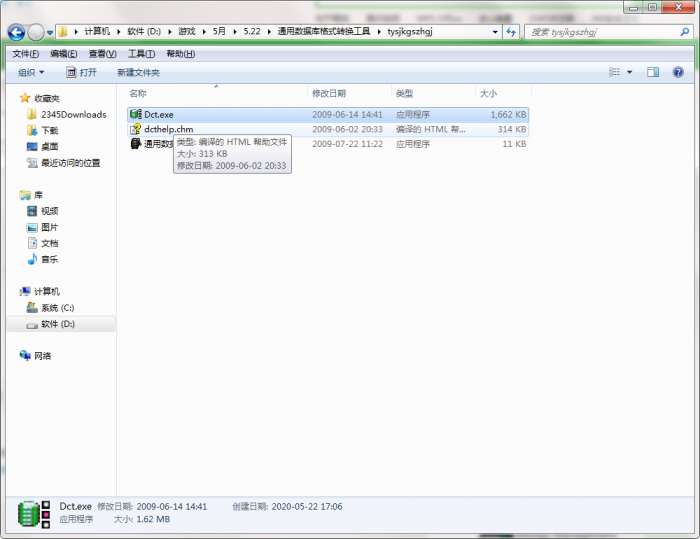Screen dimensions: 700x539
Task: Click tysjkgszhgj in the address breadcrumb
Action: 409,31
